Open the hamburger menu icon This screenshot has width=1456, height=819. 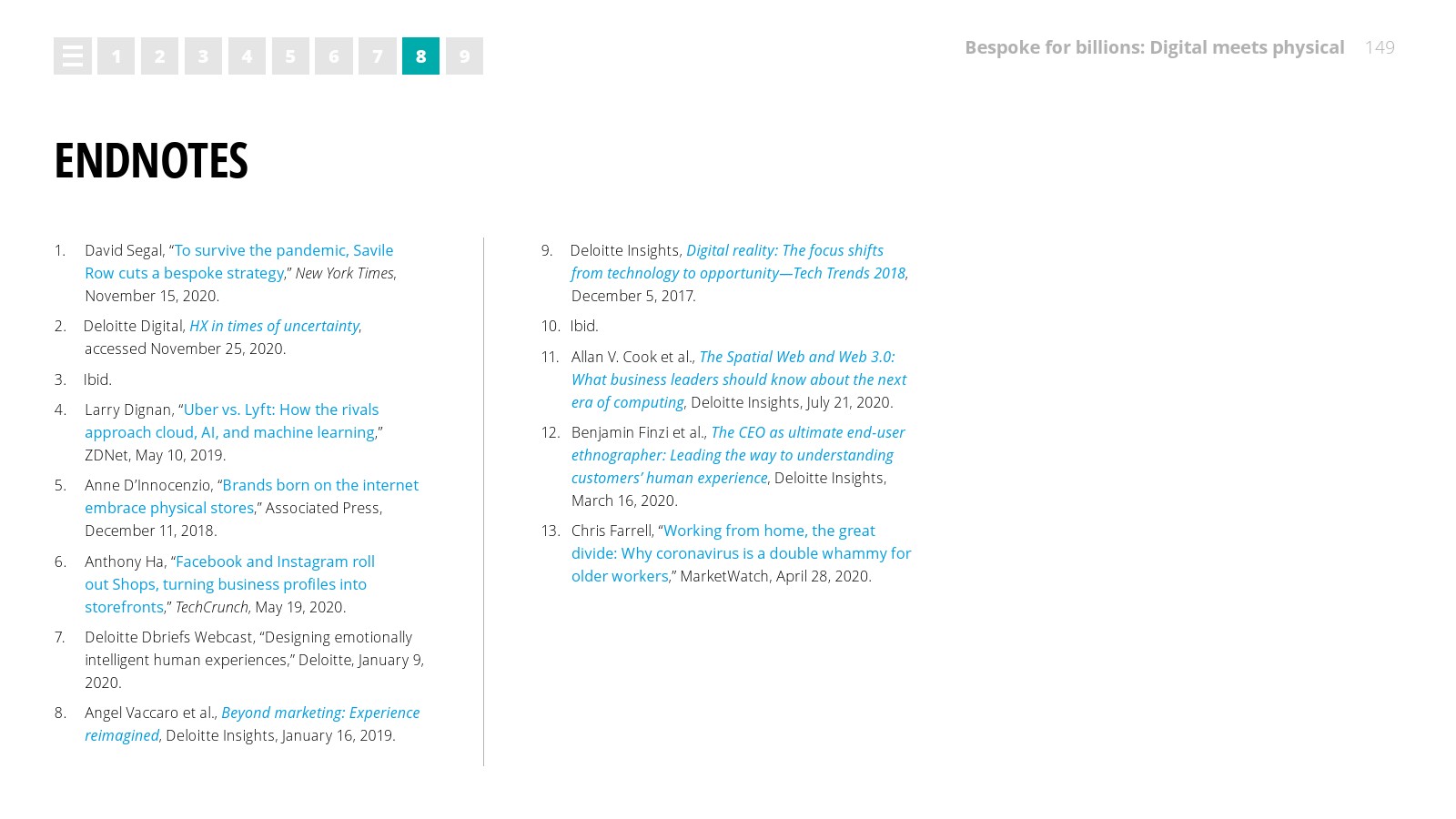coord(73,56)
